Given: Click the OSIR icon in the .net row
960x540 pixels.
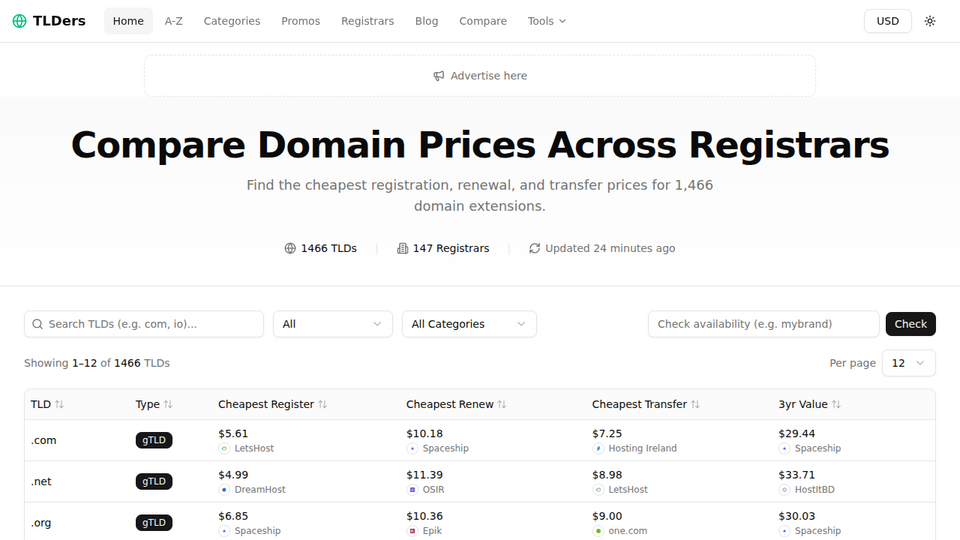Looking at the screenshot, I should point(412,489).
